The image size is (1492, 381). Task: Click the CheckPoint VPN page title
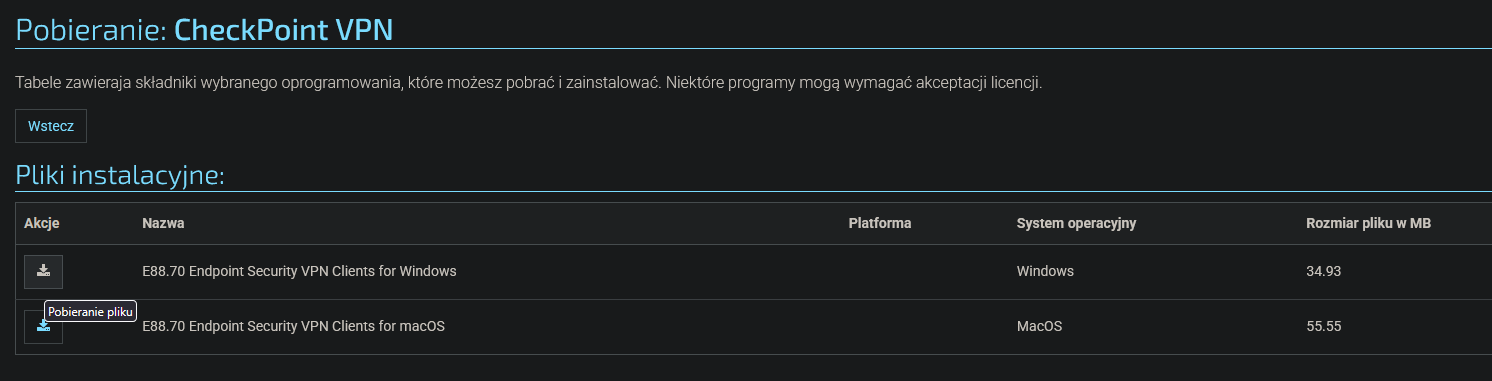coord(283,29)
